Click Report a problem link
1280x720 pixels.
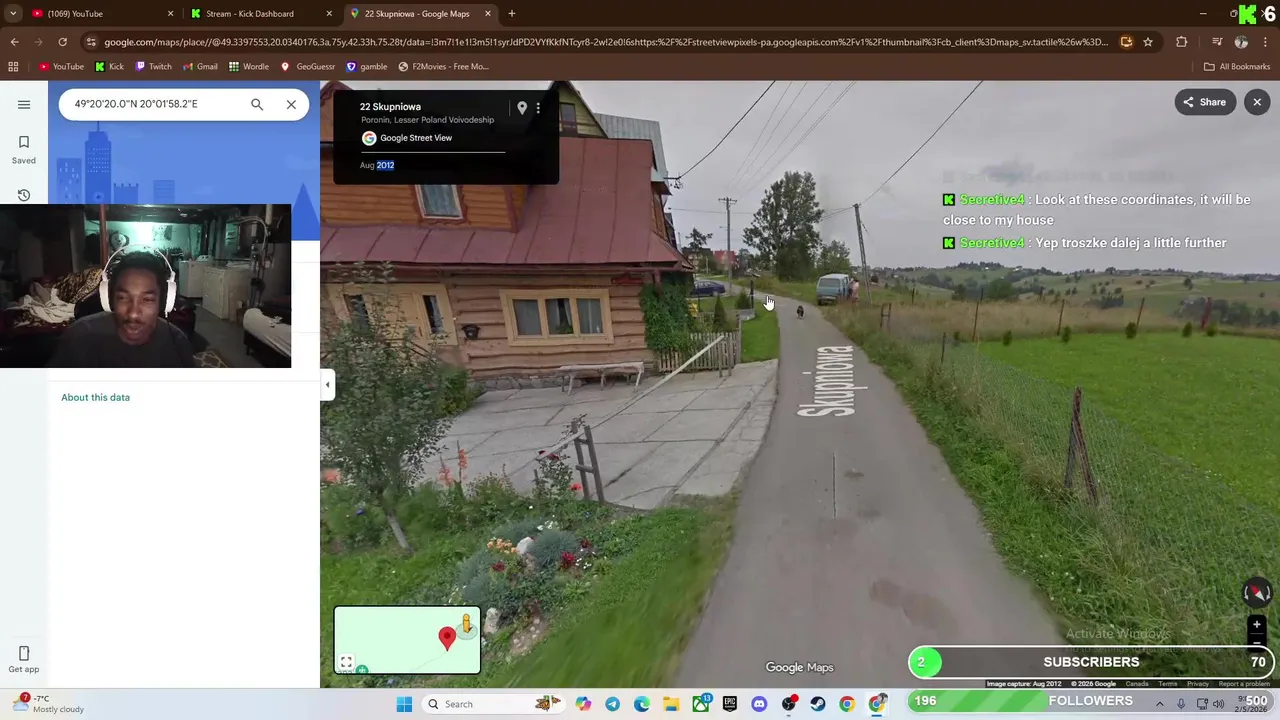[x=1244, y=684]
